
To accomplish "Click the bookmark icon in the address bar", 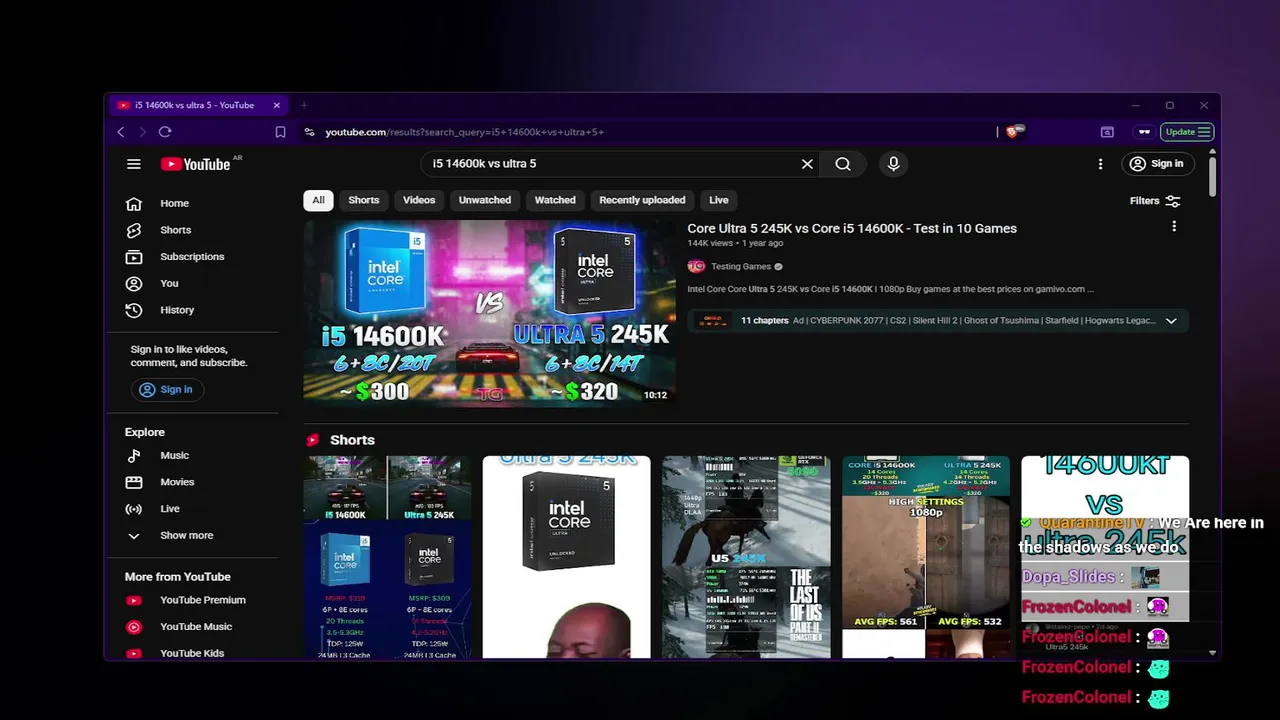I will pos(280,132).
